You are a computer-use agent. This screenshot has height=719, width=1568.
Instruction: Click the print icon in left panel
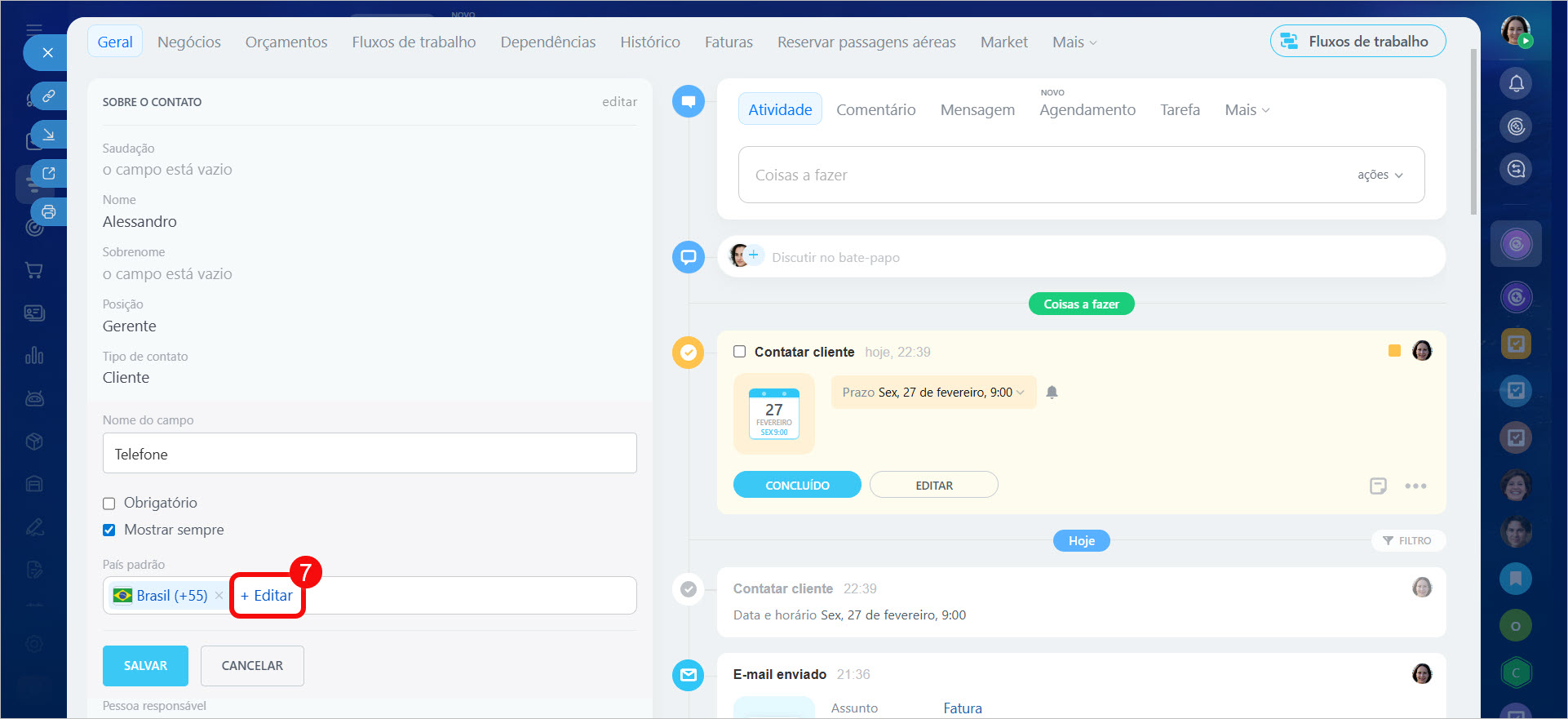[x=49, y=212]
